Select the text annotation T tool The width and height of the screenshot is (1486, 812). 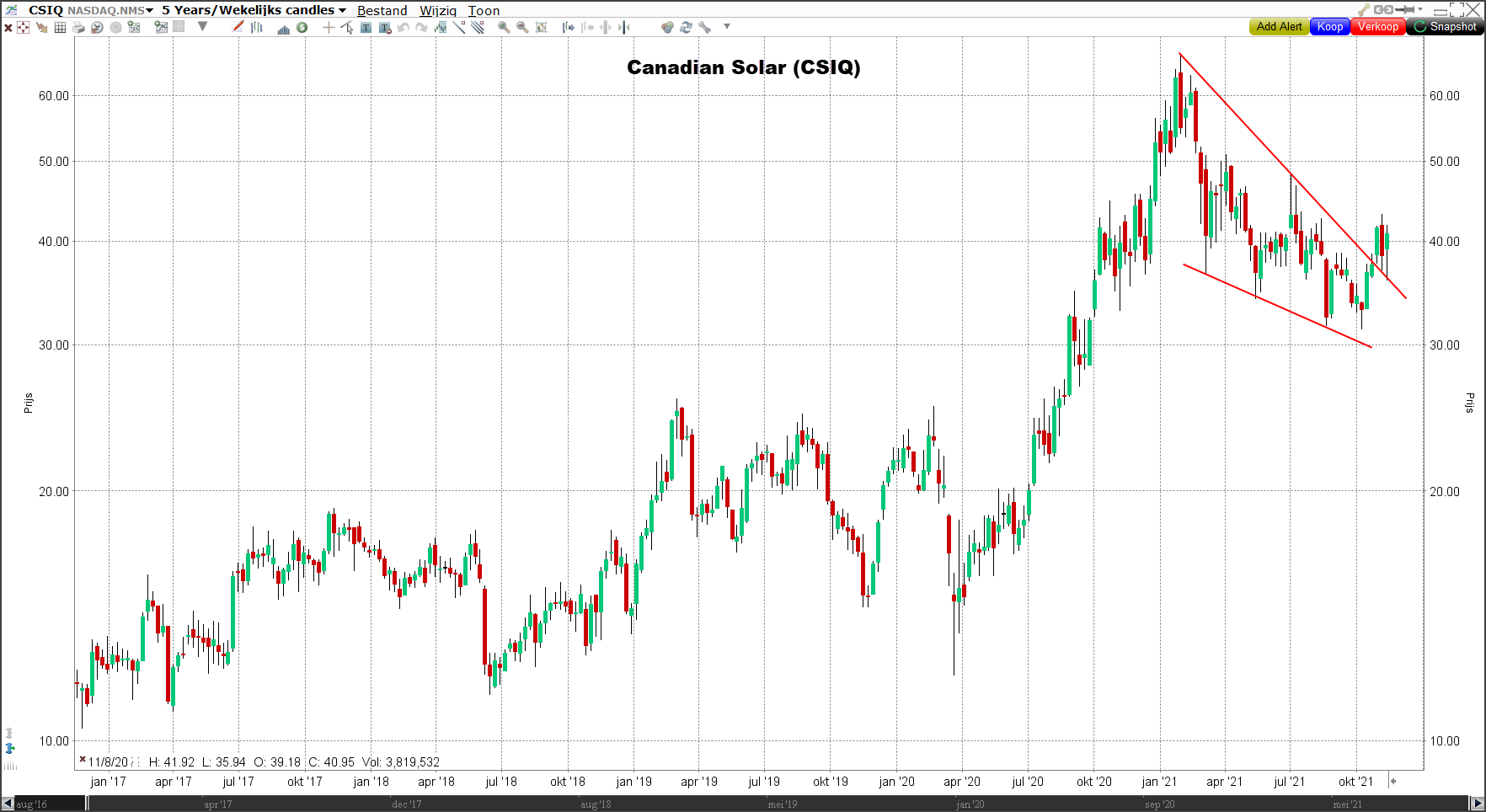366,27
